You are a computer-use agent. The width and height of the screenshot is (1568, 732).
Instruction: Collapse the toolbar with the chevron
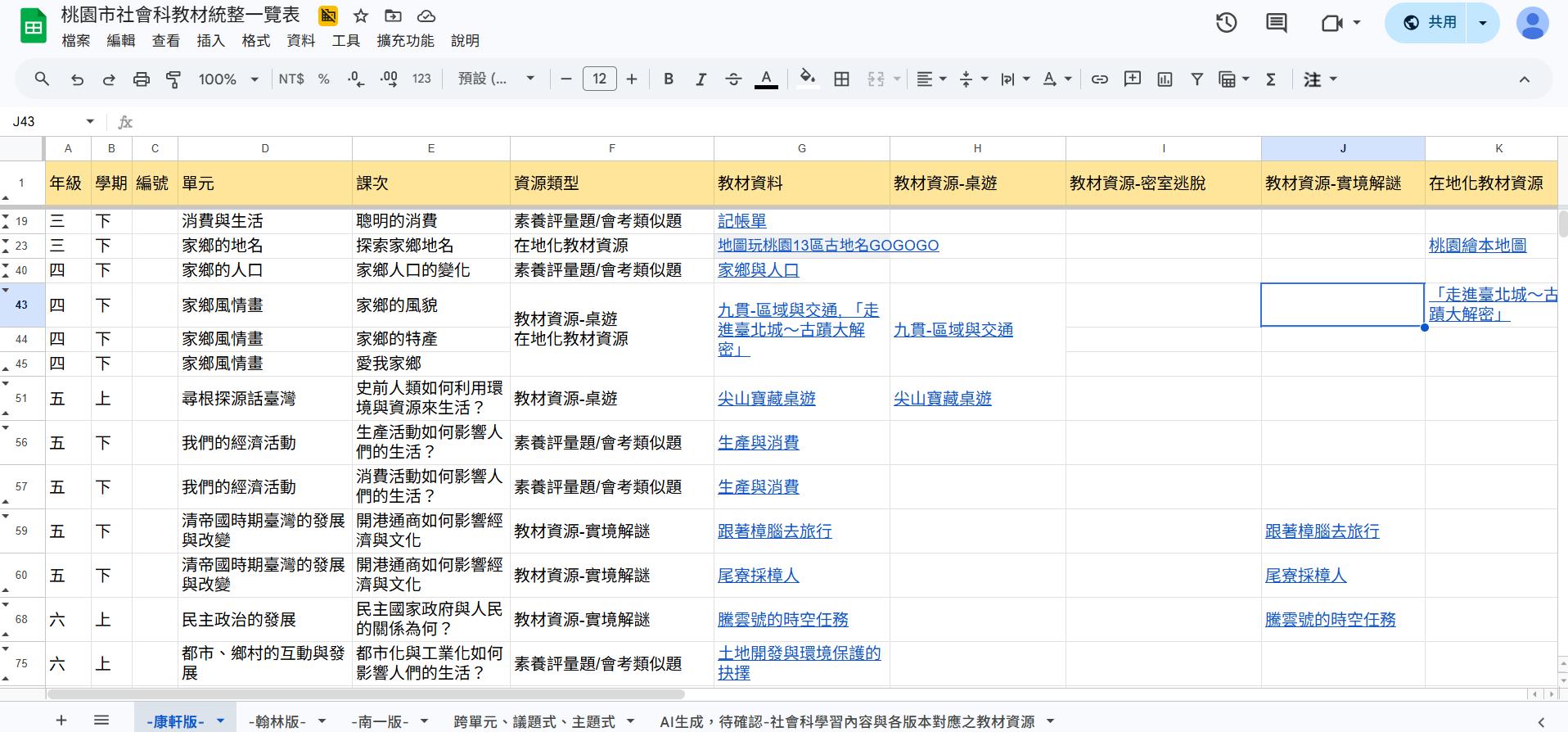tap(1524, 79)
